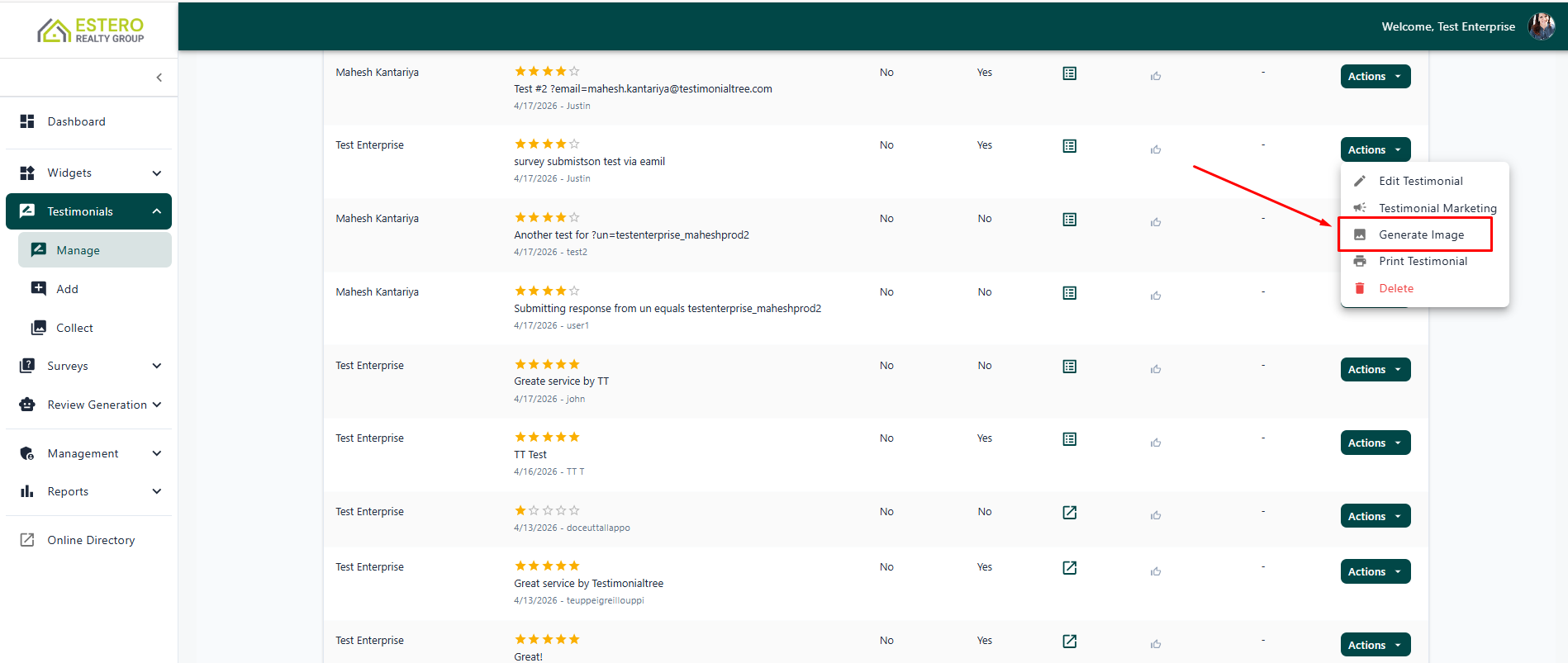Click the Estero Realty Group logo
This screenshot has width=1568, height=663.
click(x=90, y=31)
